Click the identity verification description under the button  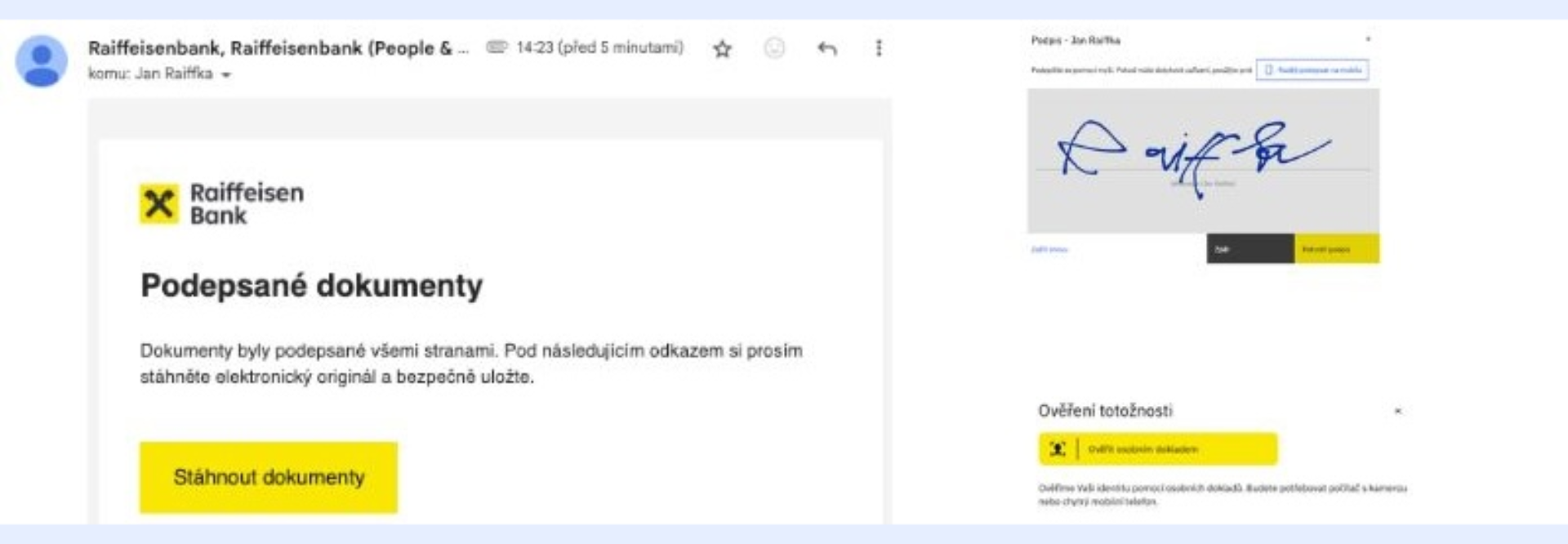(1222, 495)
